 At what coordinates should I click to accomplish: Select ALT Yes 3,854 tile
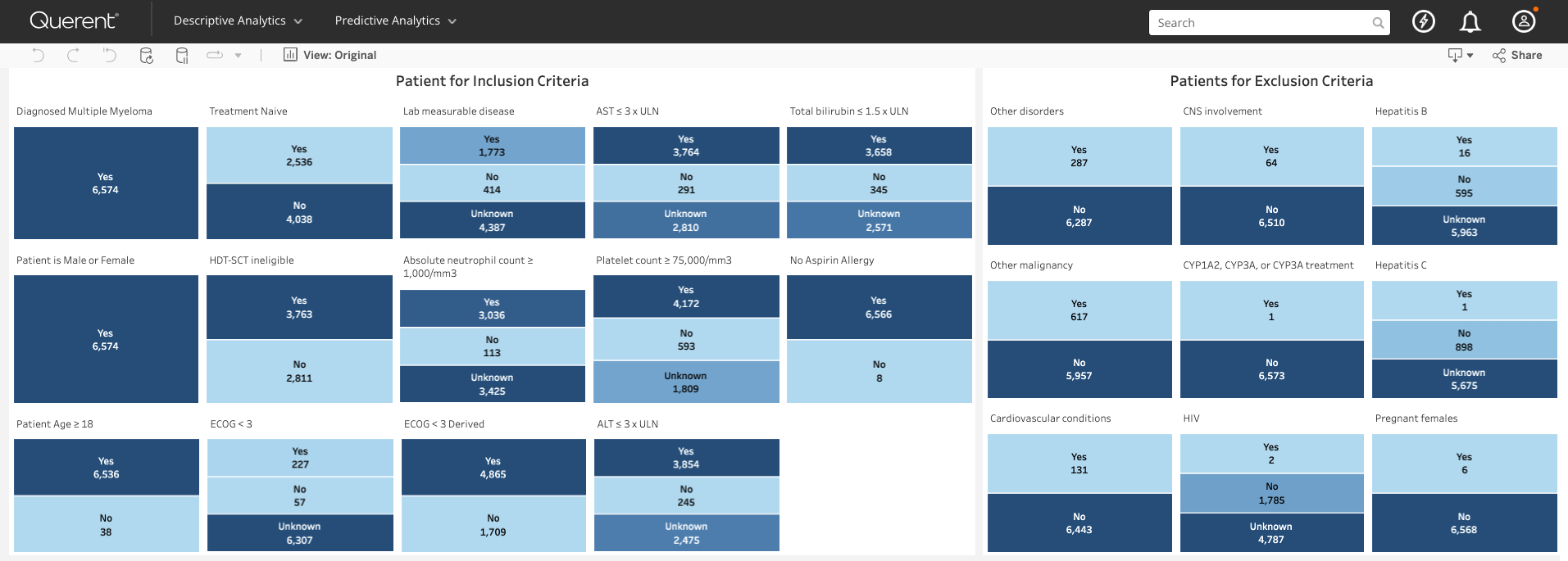(x=686, y=457)
